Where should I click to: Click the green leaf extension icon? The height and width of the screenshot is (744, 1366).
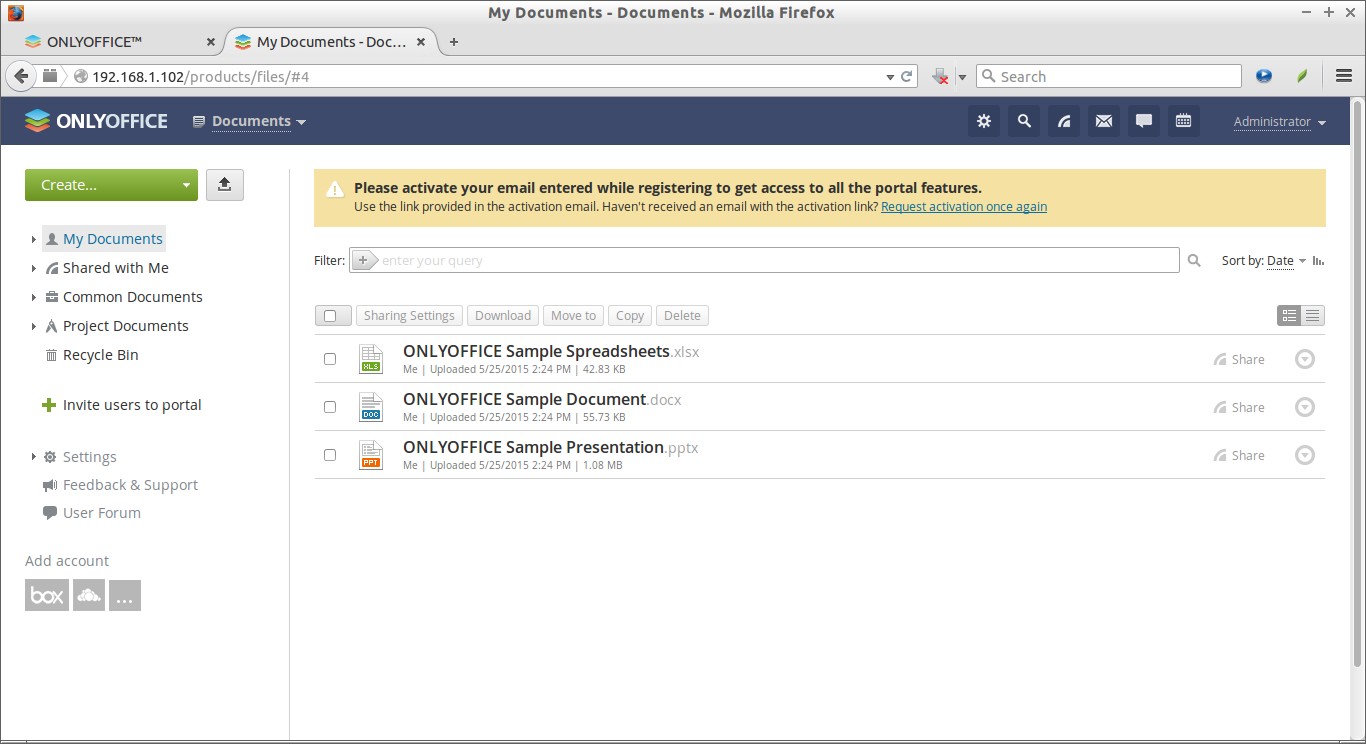(1303, 76)
